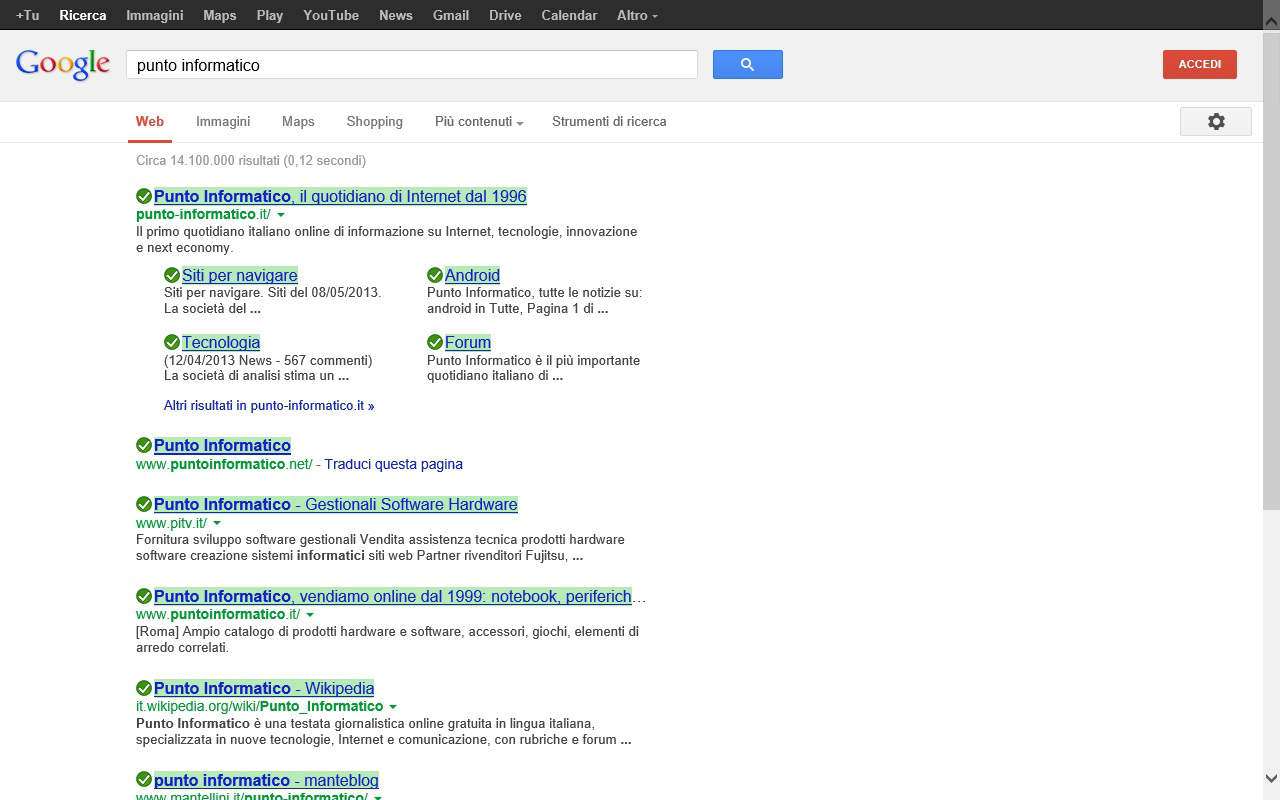Open the settings gear options
The image size is (1280, 800).
[x=1216, y=121]
